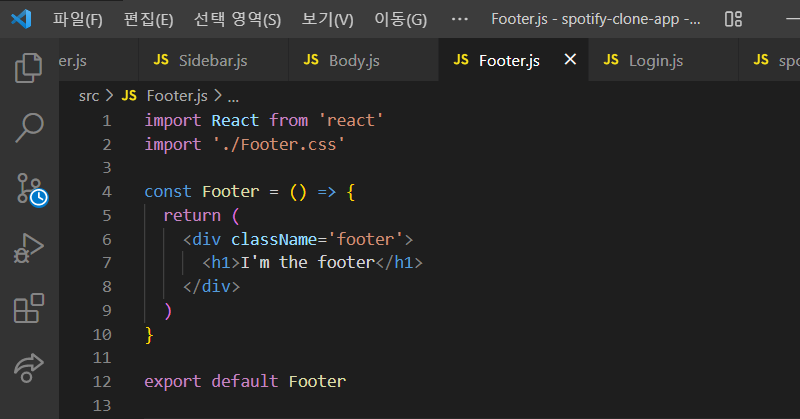This screenshot has height=419, width=800.
Task: Open the Search view in activity bar
Action: (29, 128)
